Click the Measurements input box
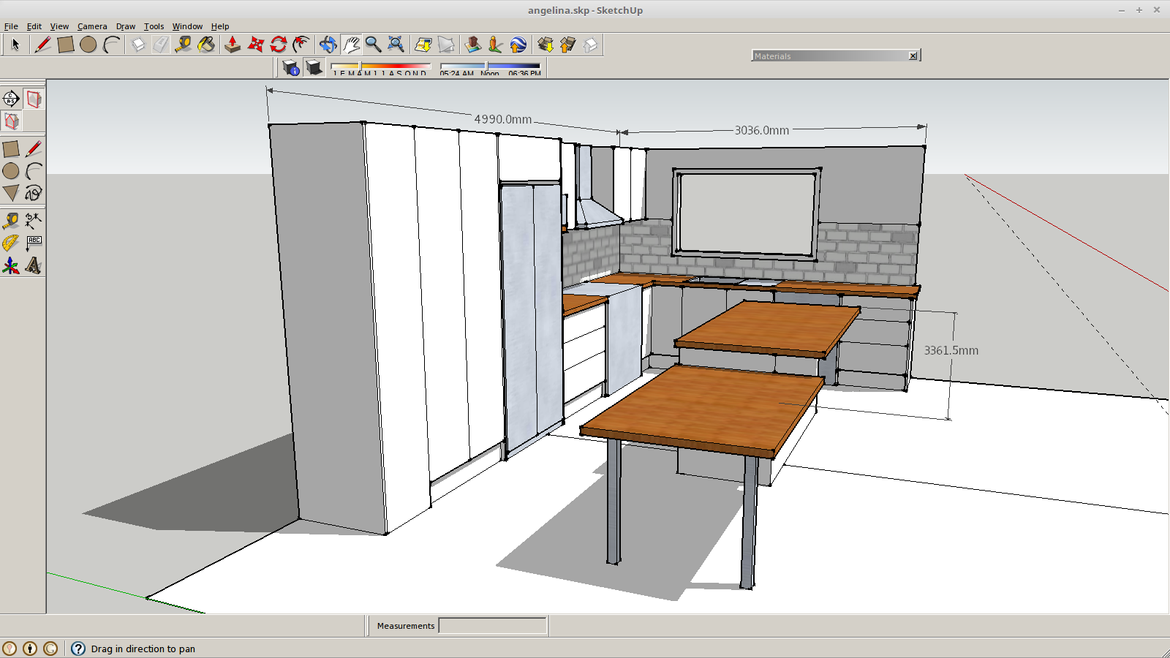 click(492, 626)
